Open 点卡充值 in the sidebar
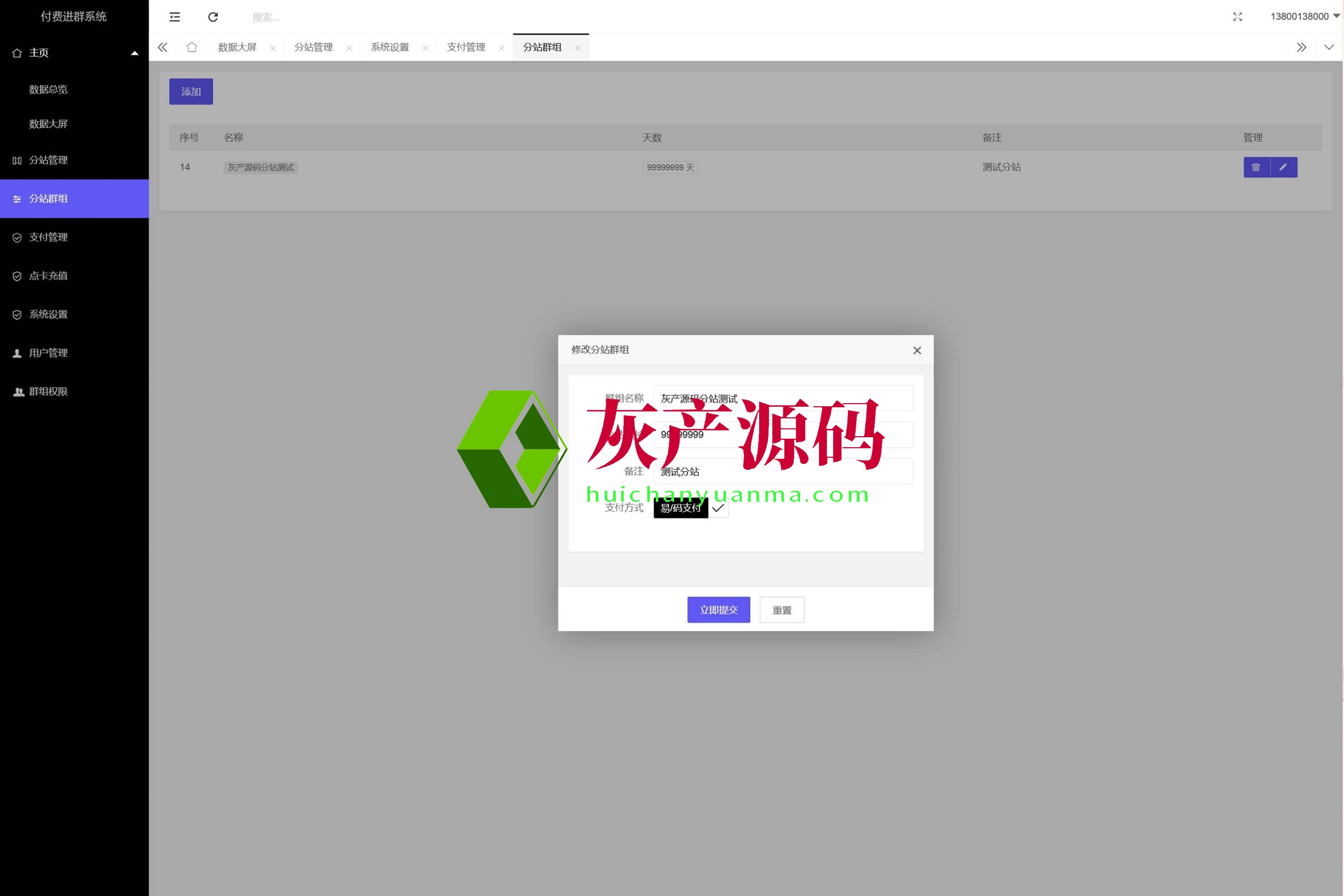Image resolution: width=1344 pixels, height=896 pixels. (x=49, y=276)
